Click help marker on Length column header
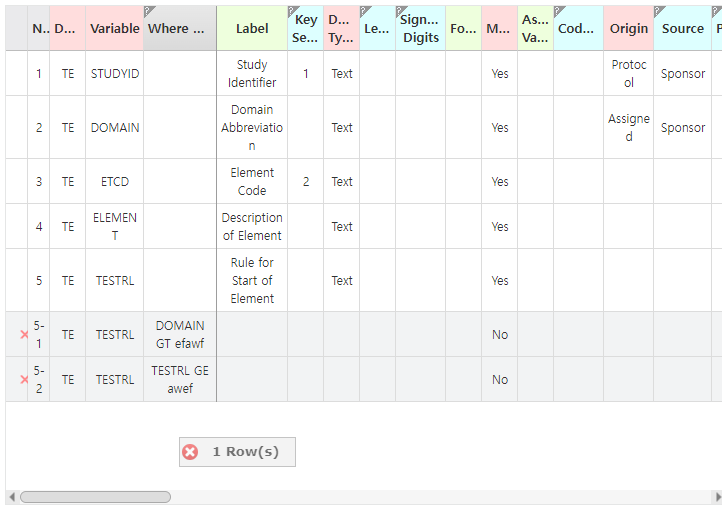 coord(365,11)
